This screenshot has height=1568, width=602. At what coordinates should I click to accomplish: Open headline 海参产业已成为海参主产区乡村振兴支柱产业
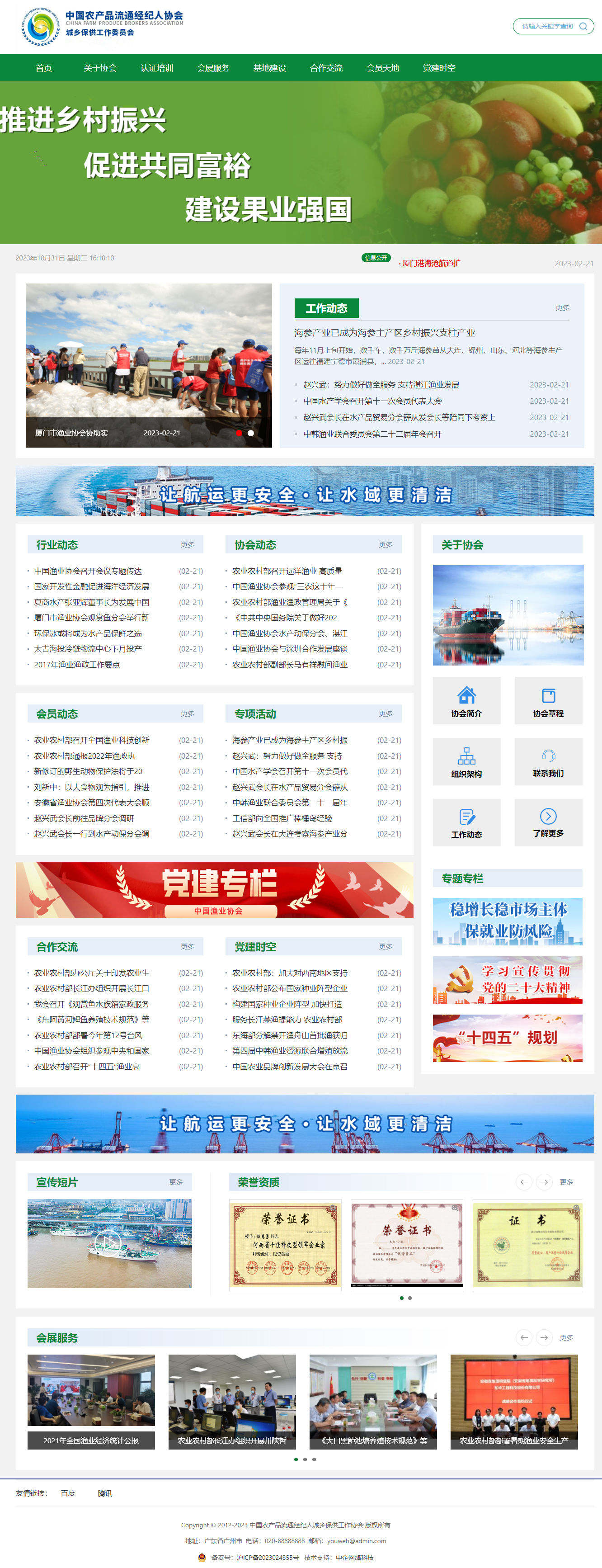pos(385,332)
